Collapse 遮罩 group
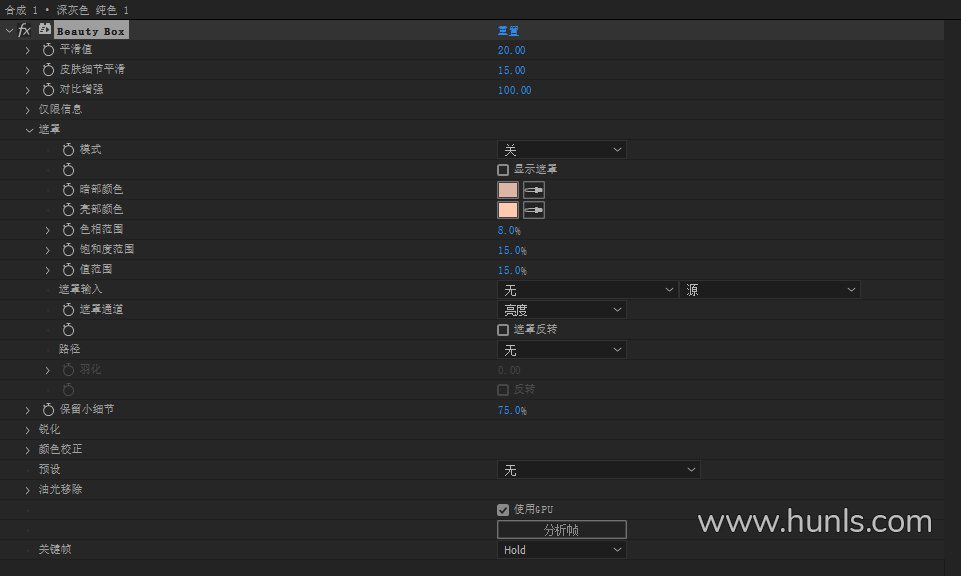Image resolution: width=961 pixels, height=576 pixels. 29,130
